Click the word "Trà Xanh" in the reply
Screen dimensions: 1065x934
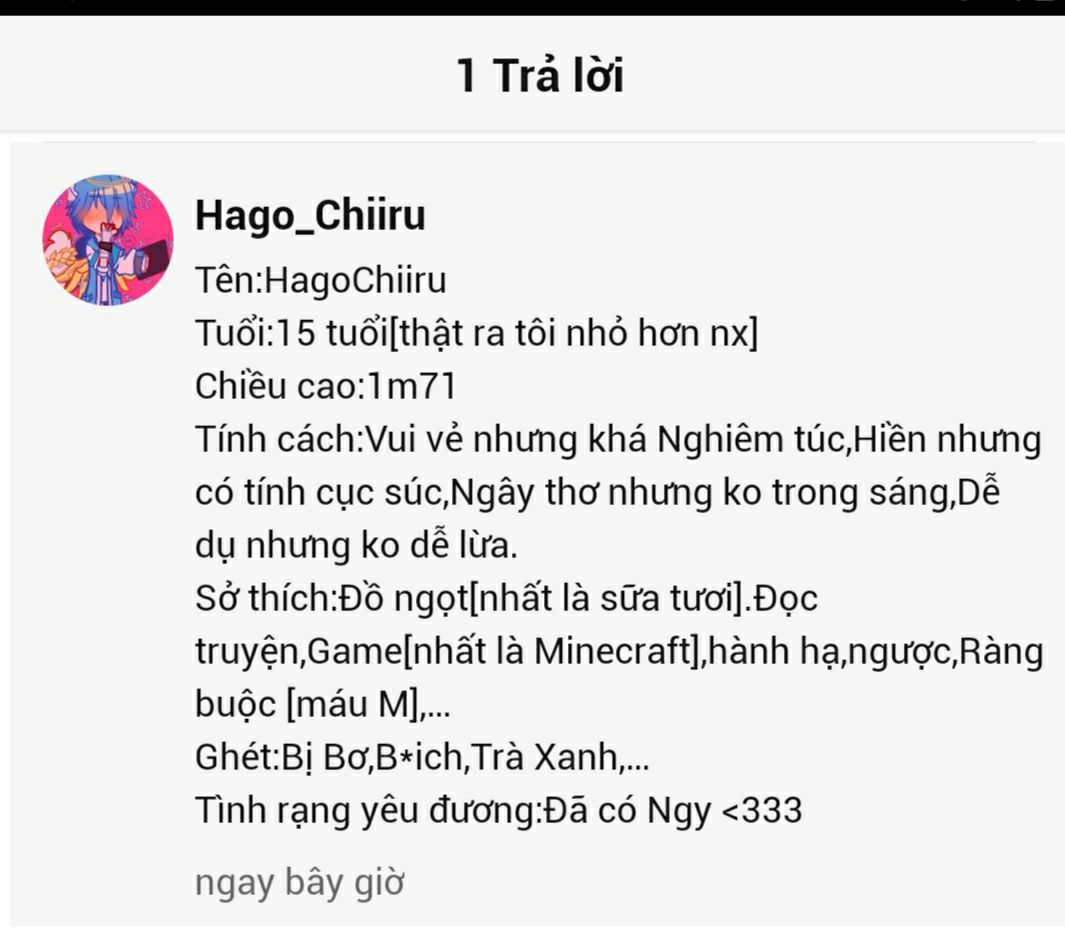pyautogui.click(x=543, y=757)
